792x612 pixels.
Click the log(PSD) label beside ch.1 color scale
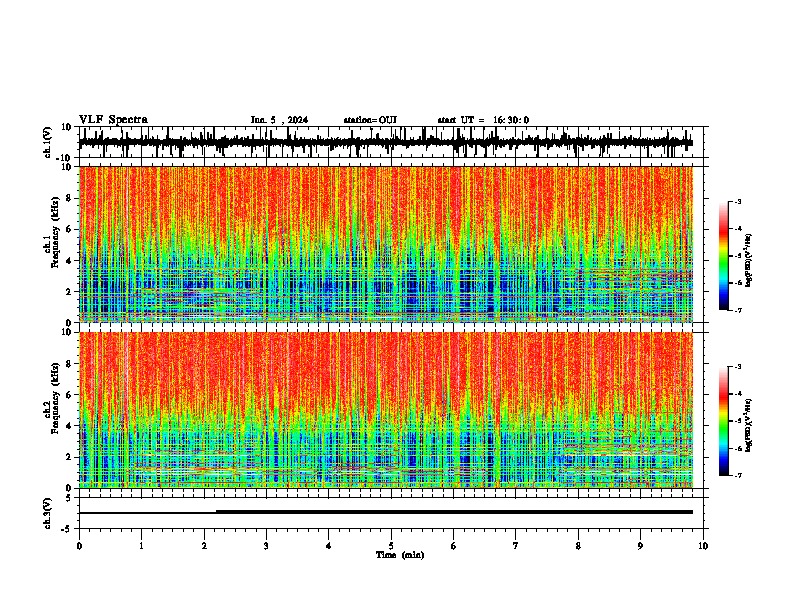749,261
